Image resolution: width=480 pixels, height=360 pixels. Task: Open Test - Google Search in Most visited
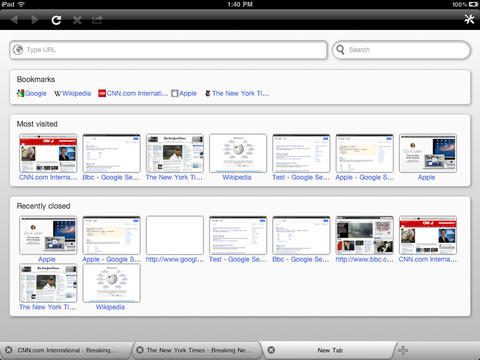pyautogui.click(x=301, y=154)
